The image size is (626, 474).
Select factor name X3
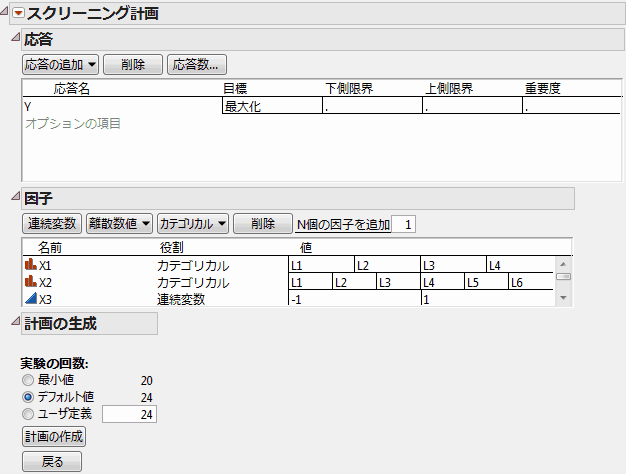point(45,299)
